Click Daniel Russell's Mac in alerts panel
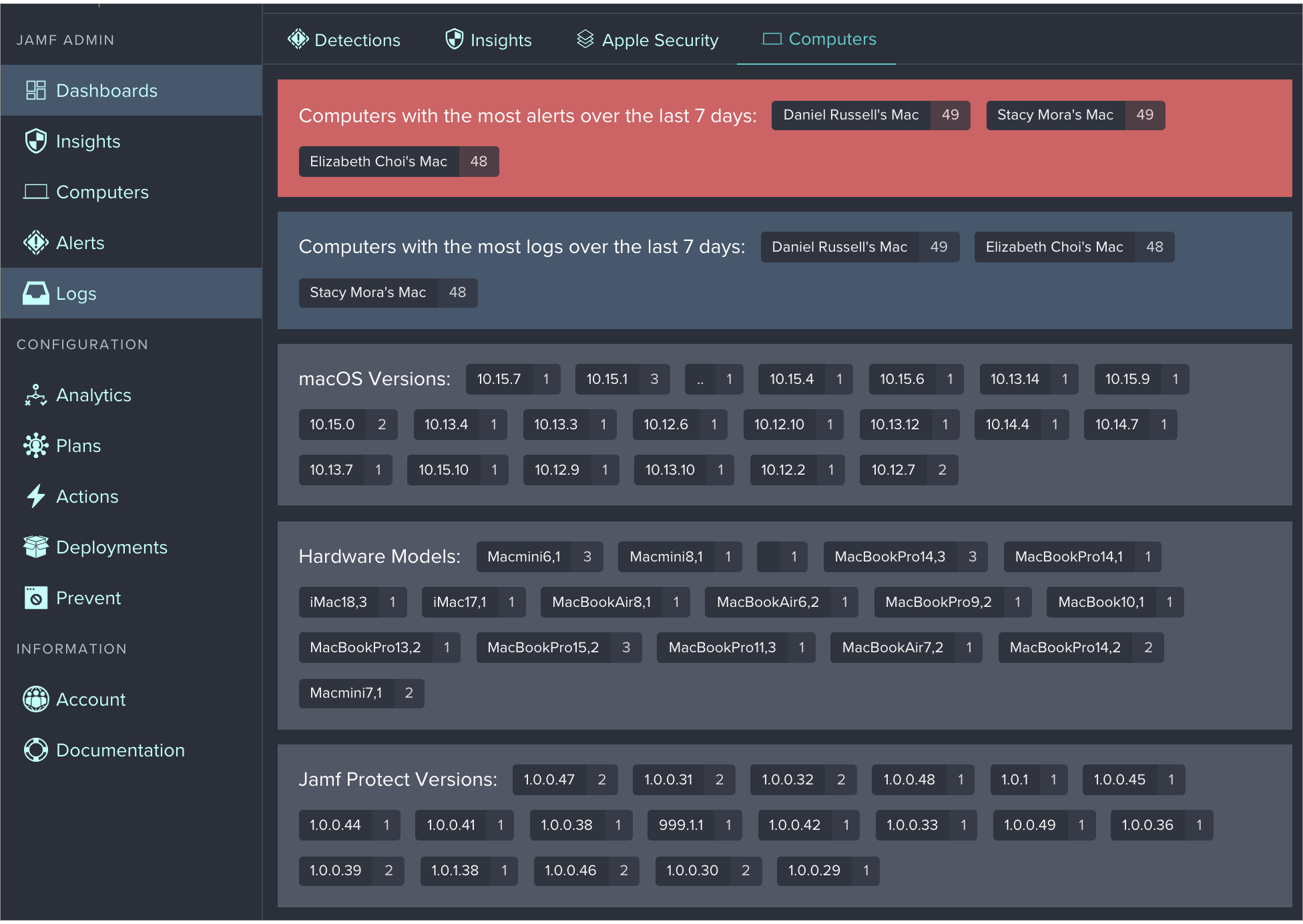 click(870, 115)
